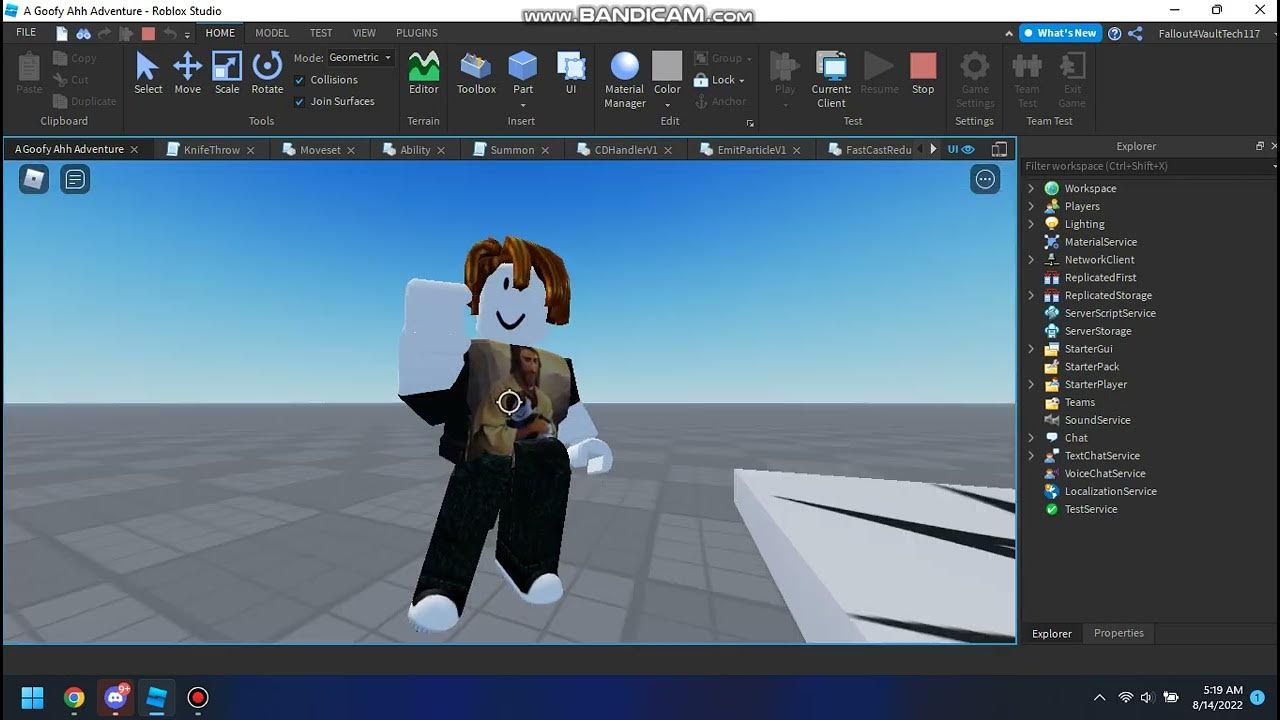Toggle the Collisions checkbox
The image size is (1280, 720).
[x=300, y=80]
